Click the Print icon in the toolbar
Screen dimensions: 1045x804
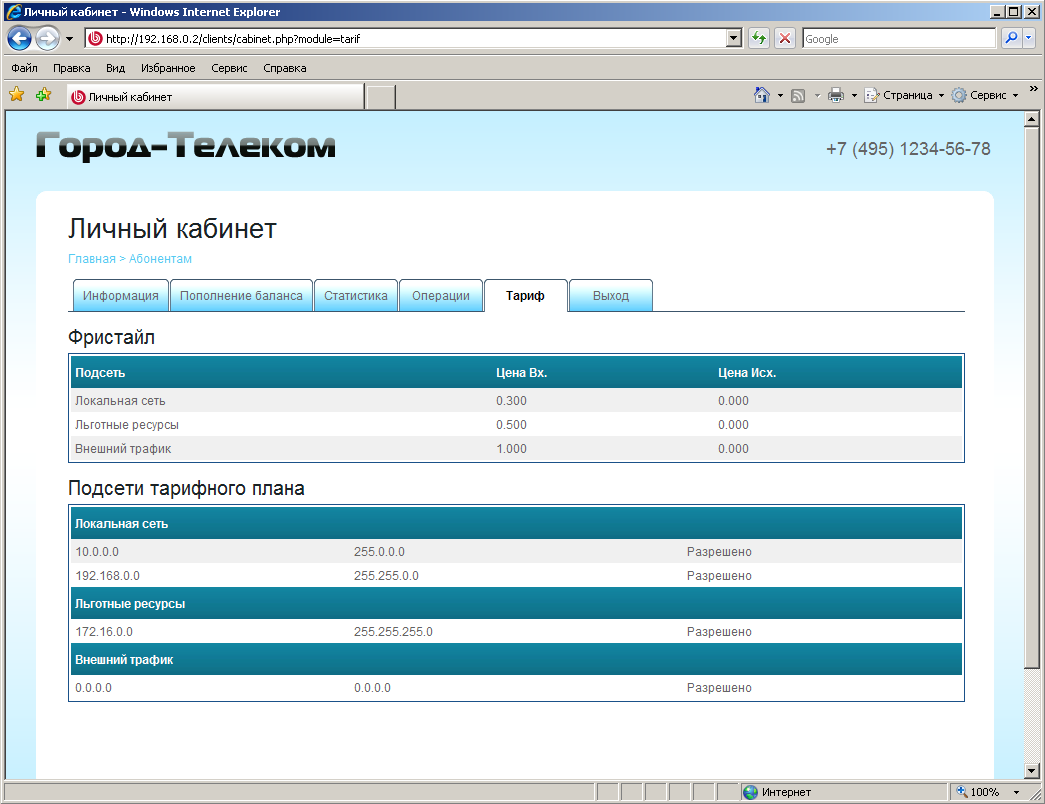click(836, 95)
